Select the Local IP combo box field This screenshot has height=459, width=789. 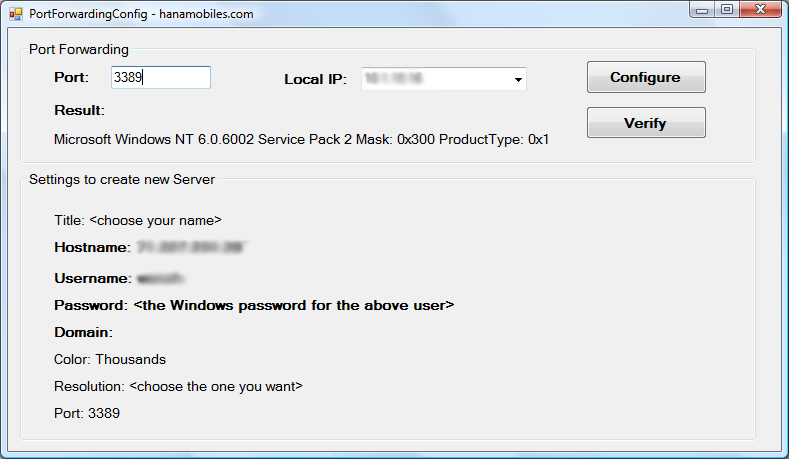[x=443, y=79]
